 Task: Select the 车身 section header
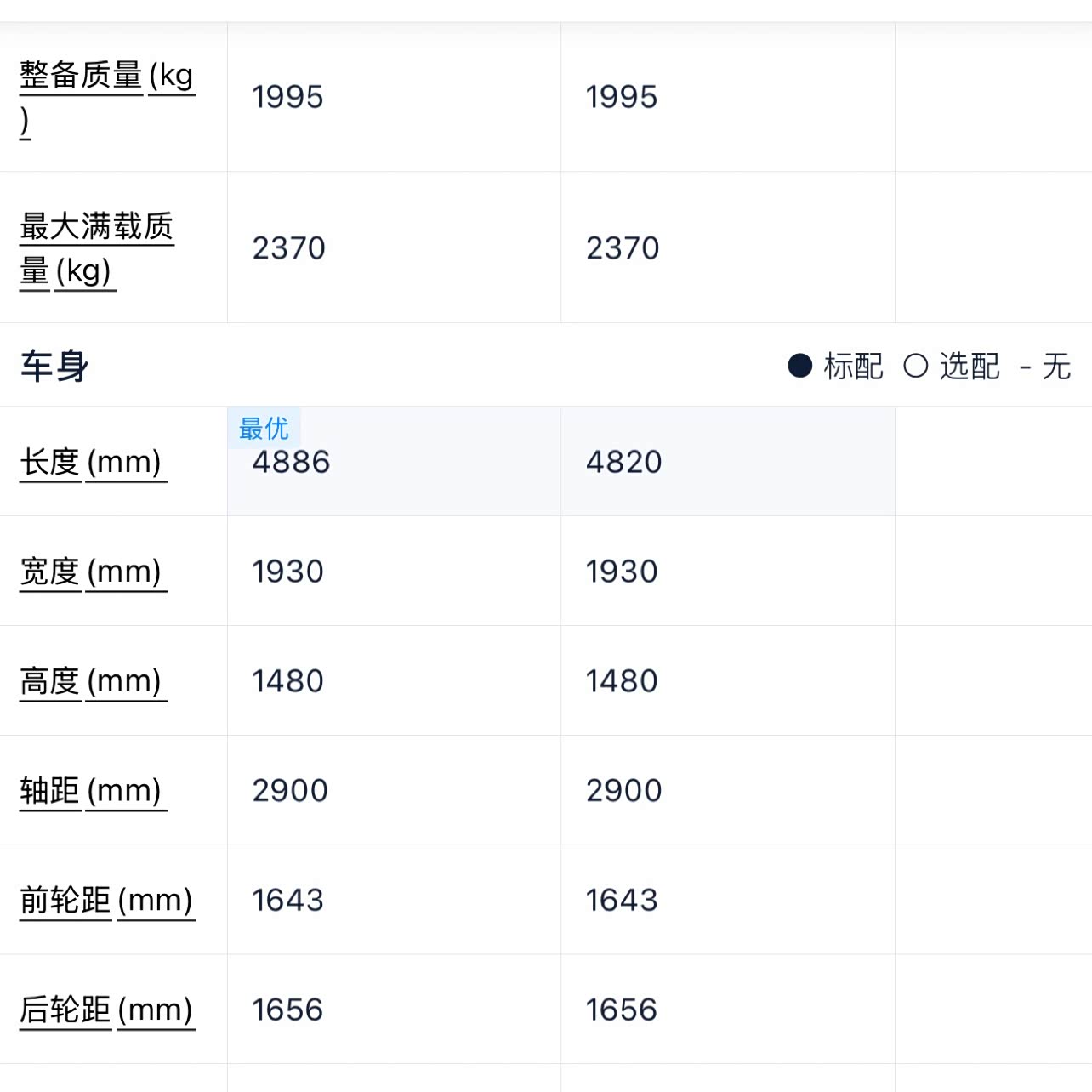54,366
